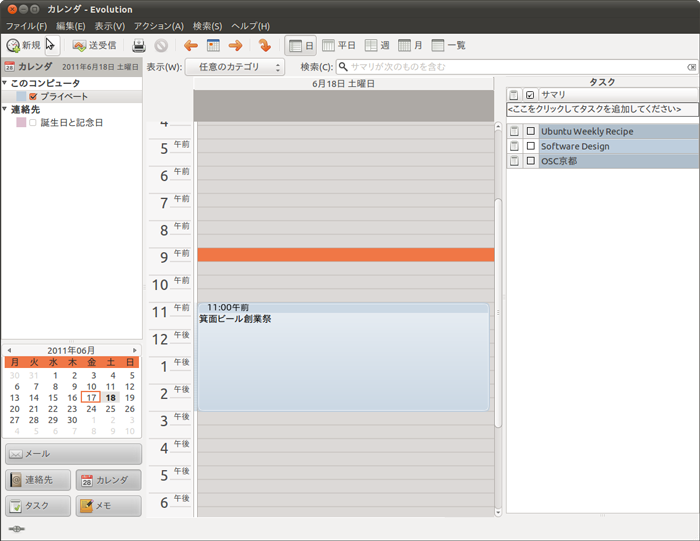The height and width of the screenshot is (541, 700).
Task: Click task icon beside OSC京都
Action: [514, 161]
